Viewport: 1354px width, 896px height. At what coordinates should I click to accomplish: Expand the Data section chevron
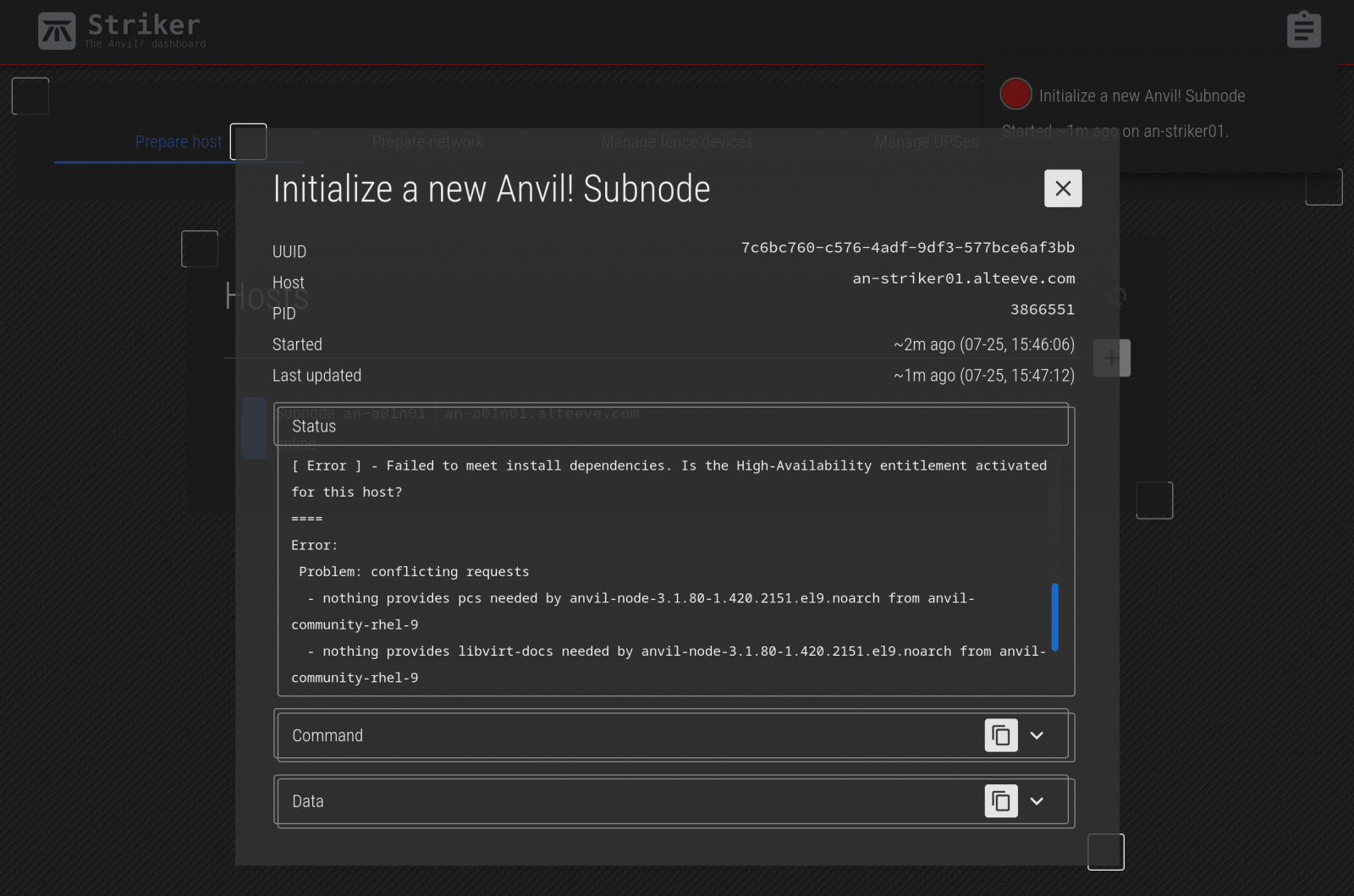click(x=1037, y=800)
